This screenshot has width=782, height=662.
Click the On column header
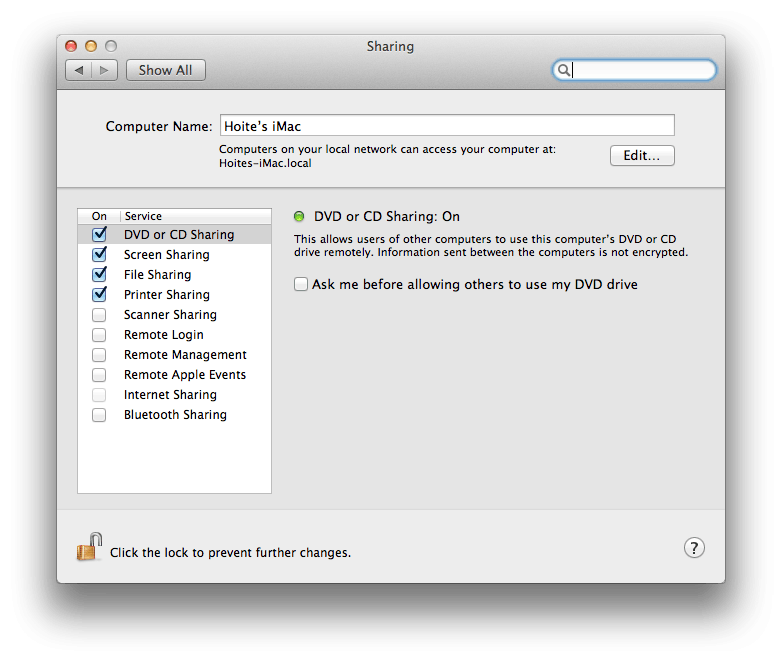tap(99, 216)
